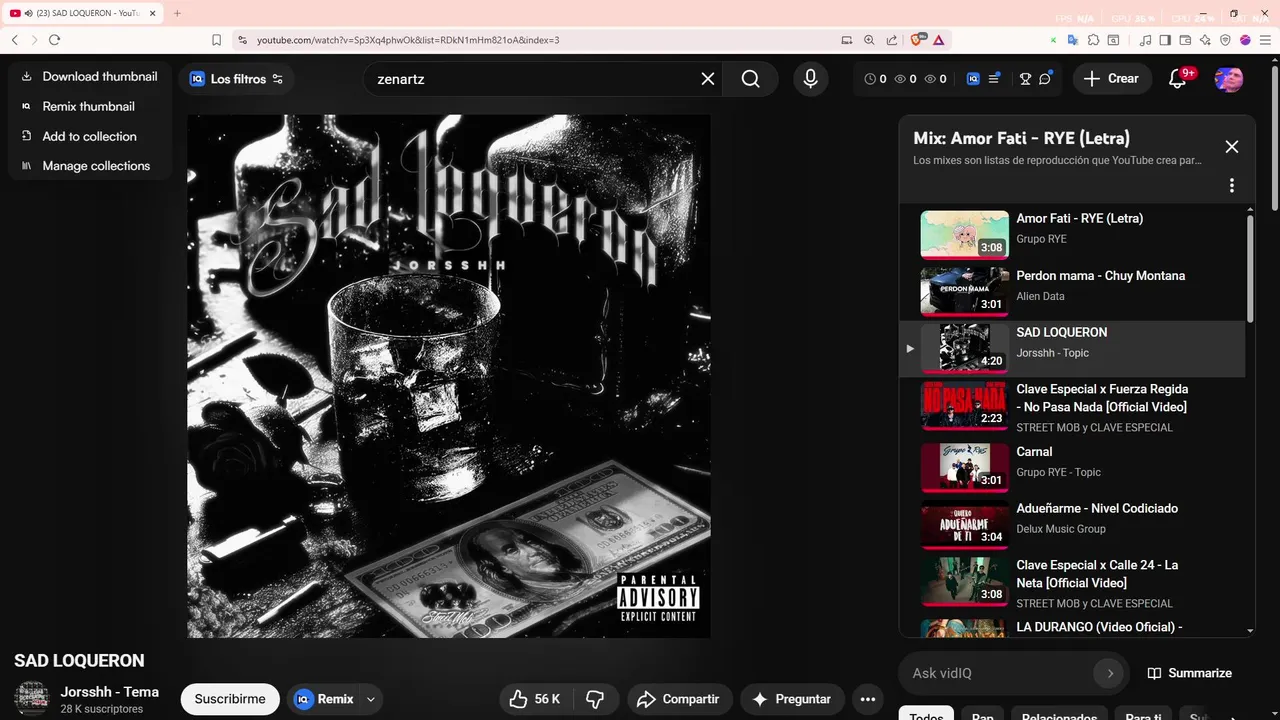Play No Pasa Nada [Official Video]
This screenshot has width=1280, height=720.
tap(1072, 406)
